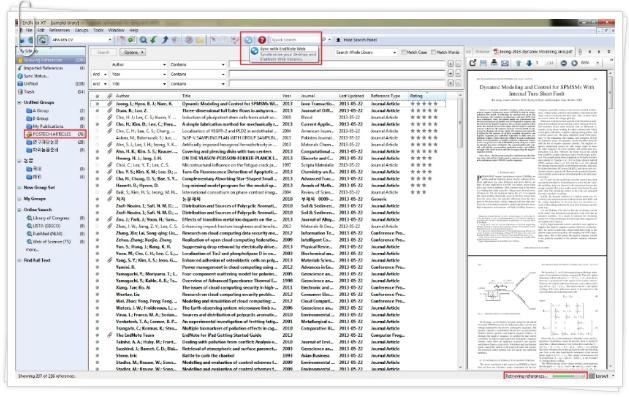
Task: Open the Groups menu
Action: point(81,30)
